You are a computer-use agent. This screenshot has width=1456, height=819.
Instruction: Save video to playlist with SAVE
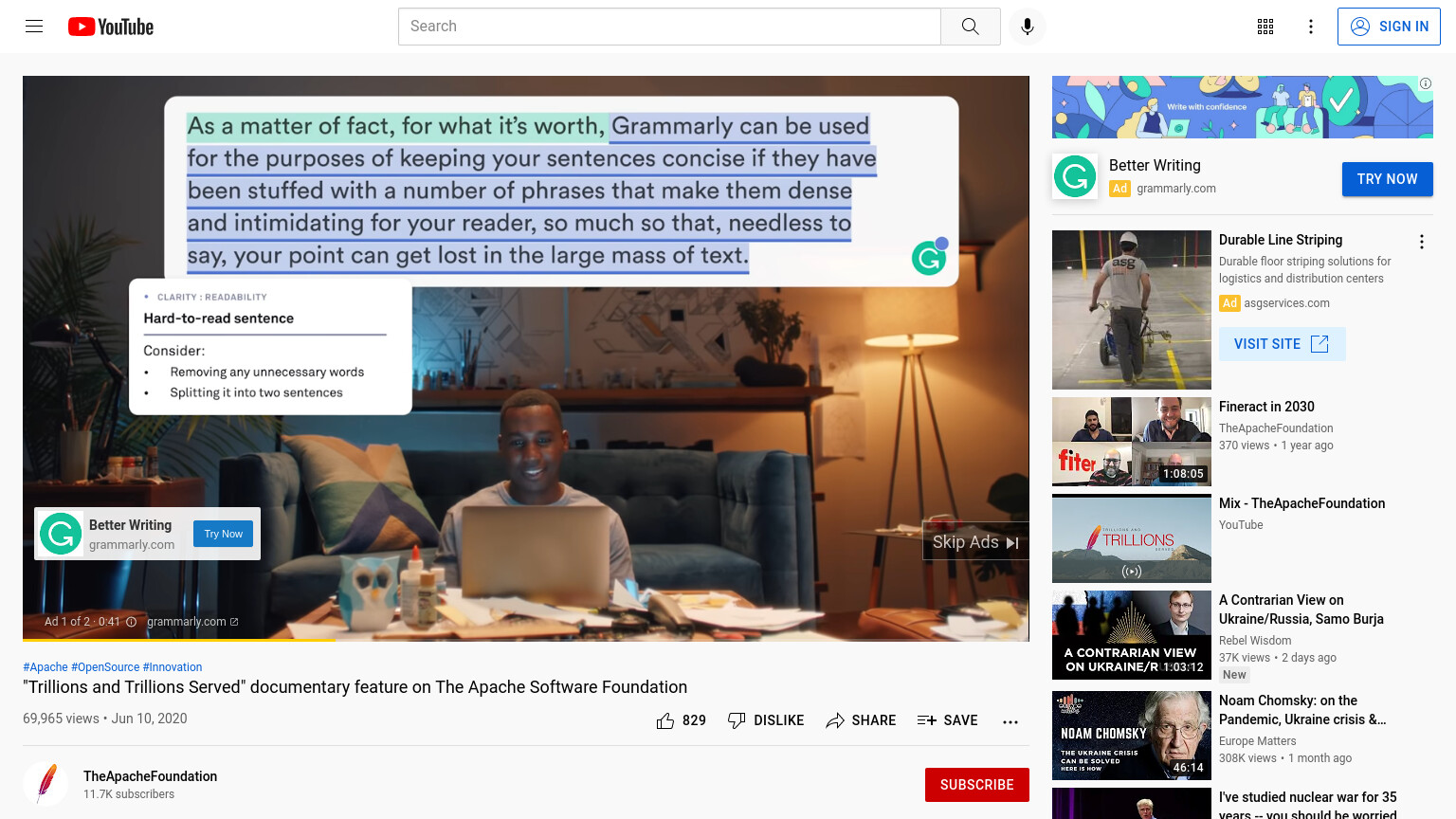[947, 720]
